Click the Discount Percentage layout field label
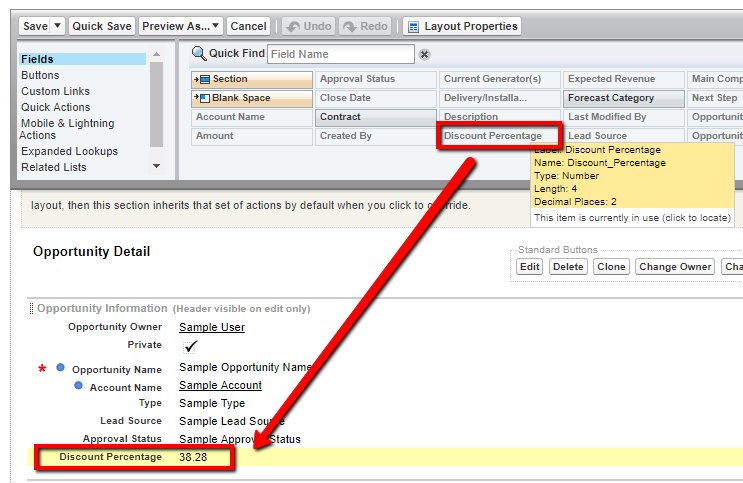 pos(110,457)
